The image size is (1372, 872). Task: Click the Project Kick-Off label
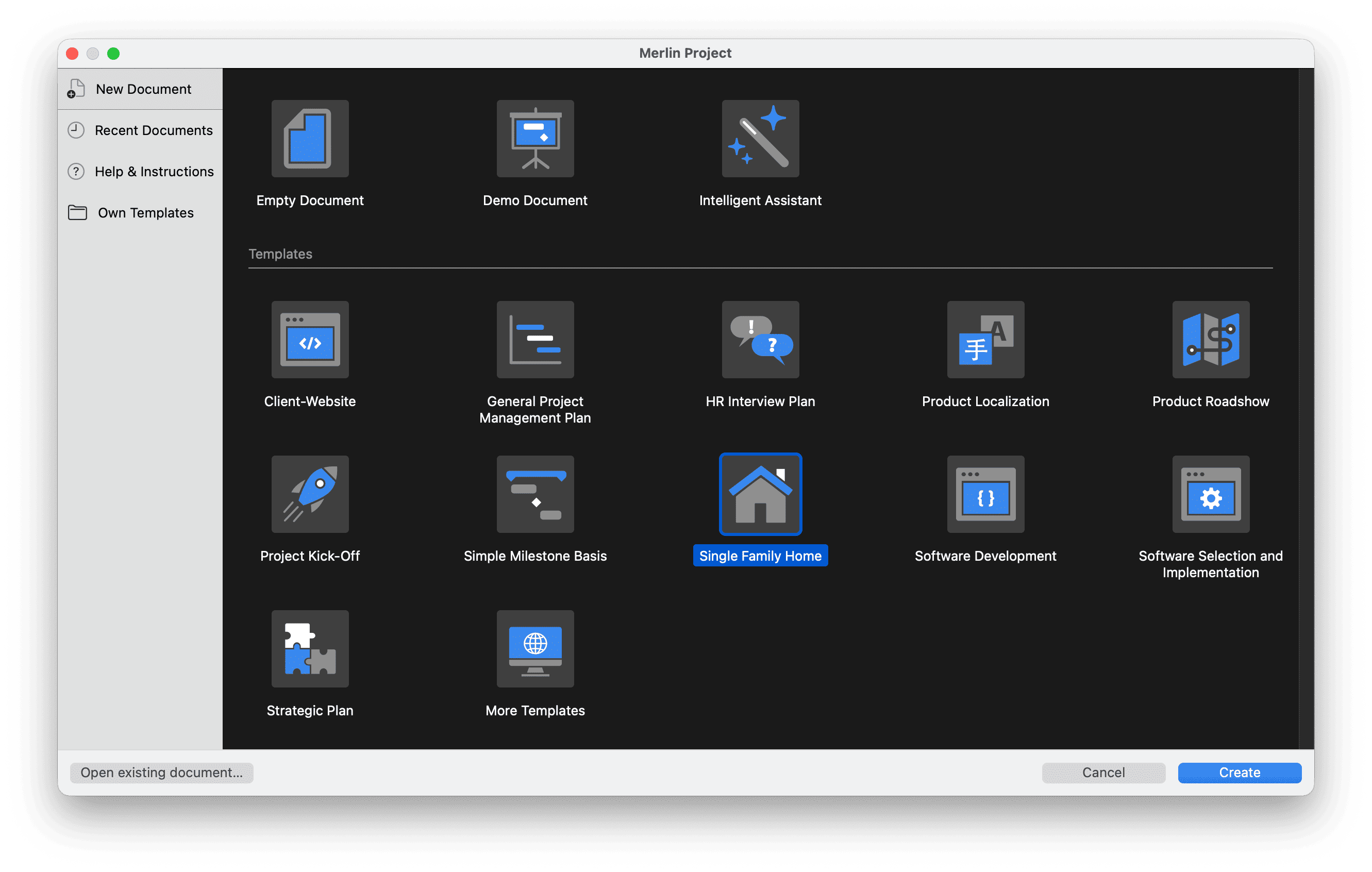(310, 556)
